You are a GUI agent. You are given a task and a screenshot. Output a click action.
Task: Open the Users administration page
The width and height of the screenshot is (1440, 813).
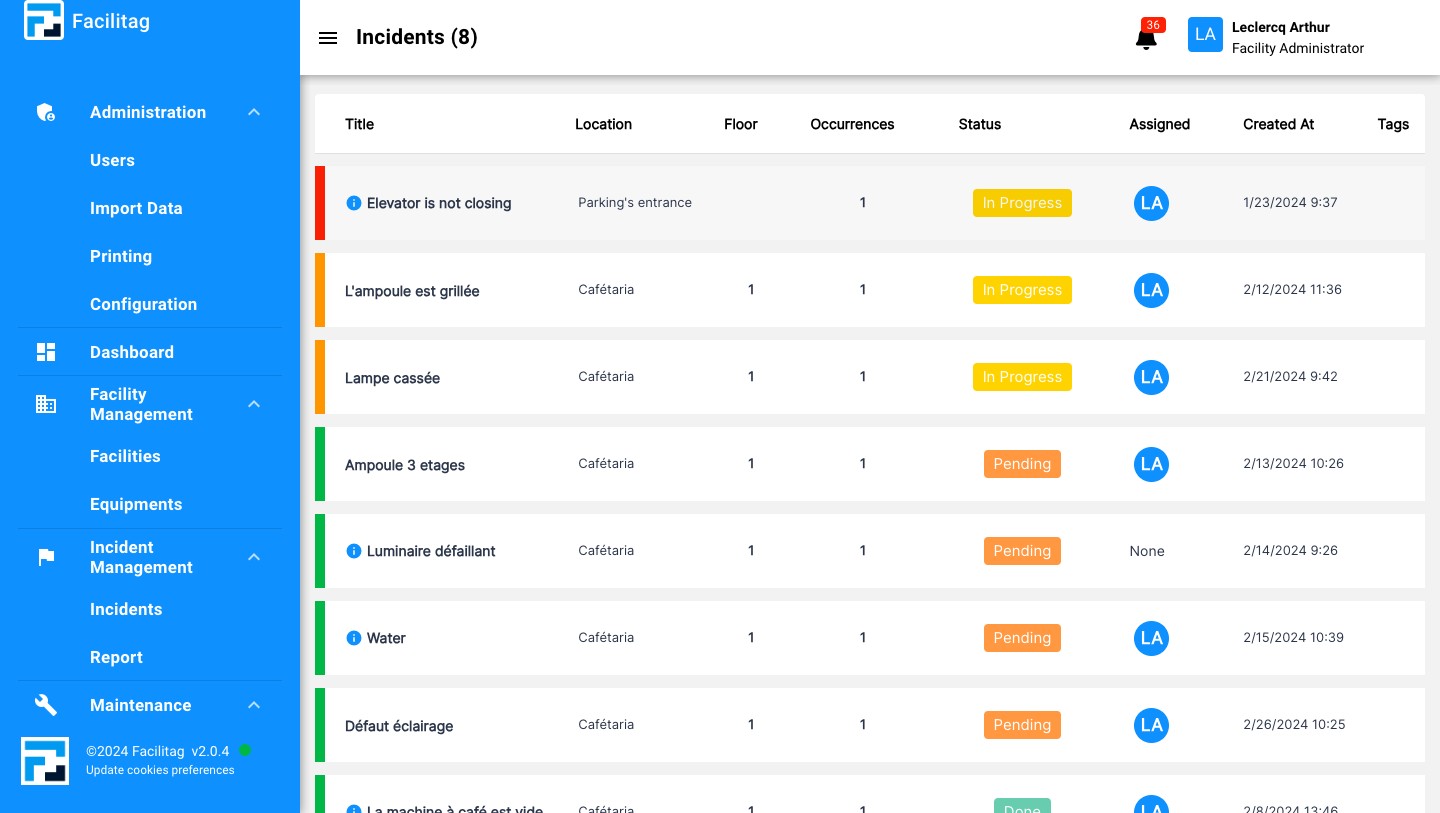click(x=112, y=160)
